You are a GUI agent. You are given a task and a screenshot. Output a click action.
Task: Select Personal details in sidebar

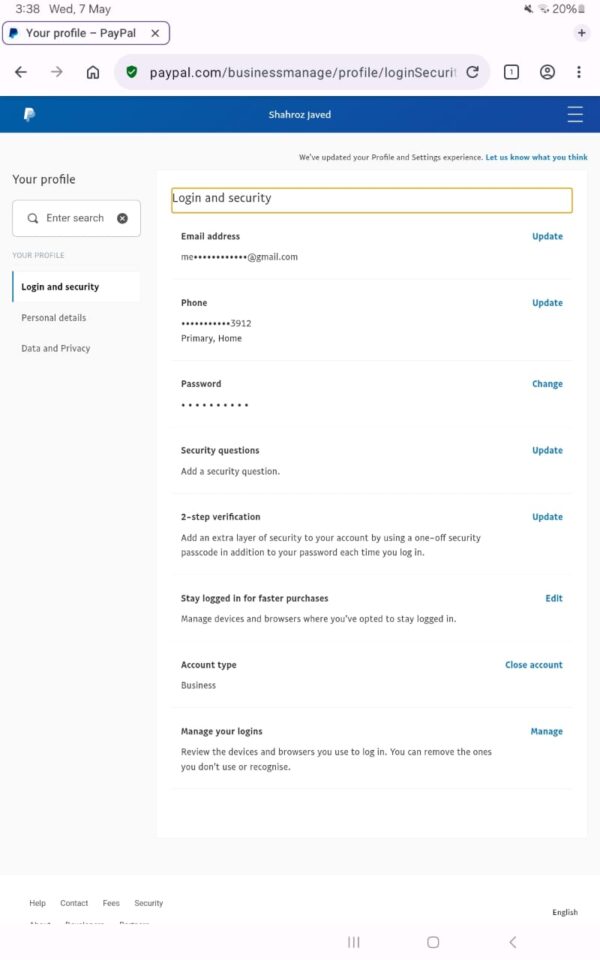coord(54,318)
